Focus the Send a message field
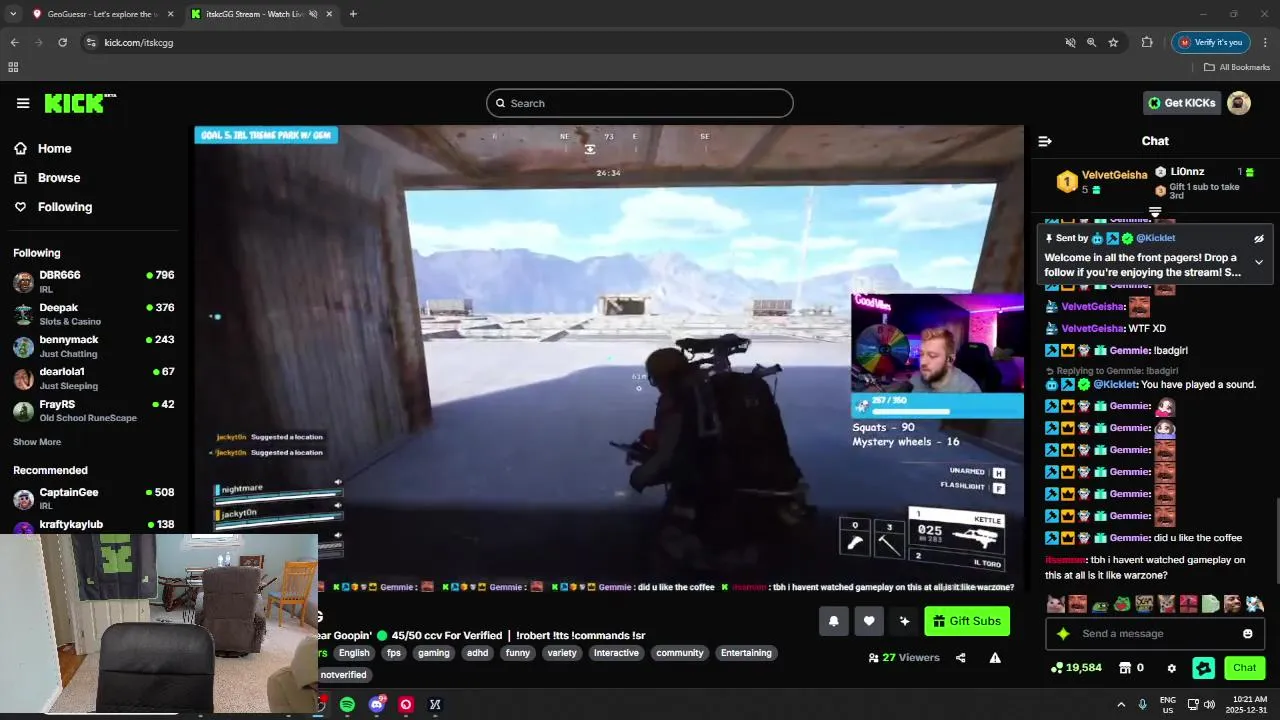Viewport: 1280px width, 720px height. pos(1155,633)
